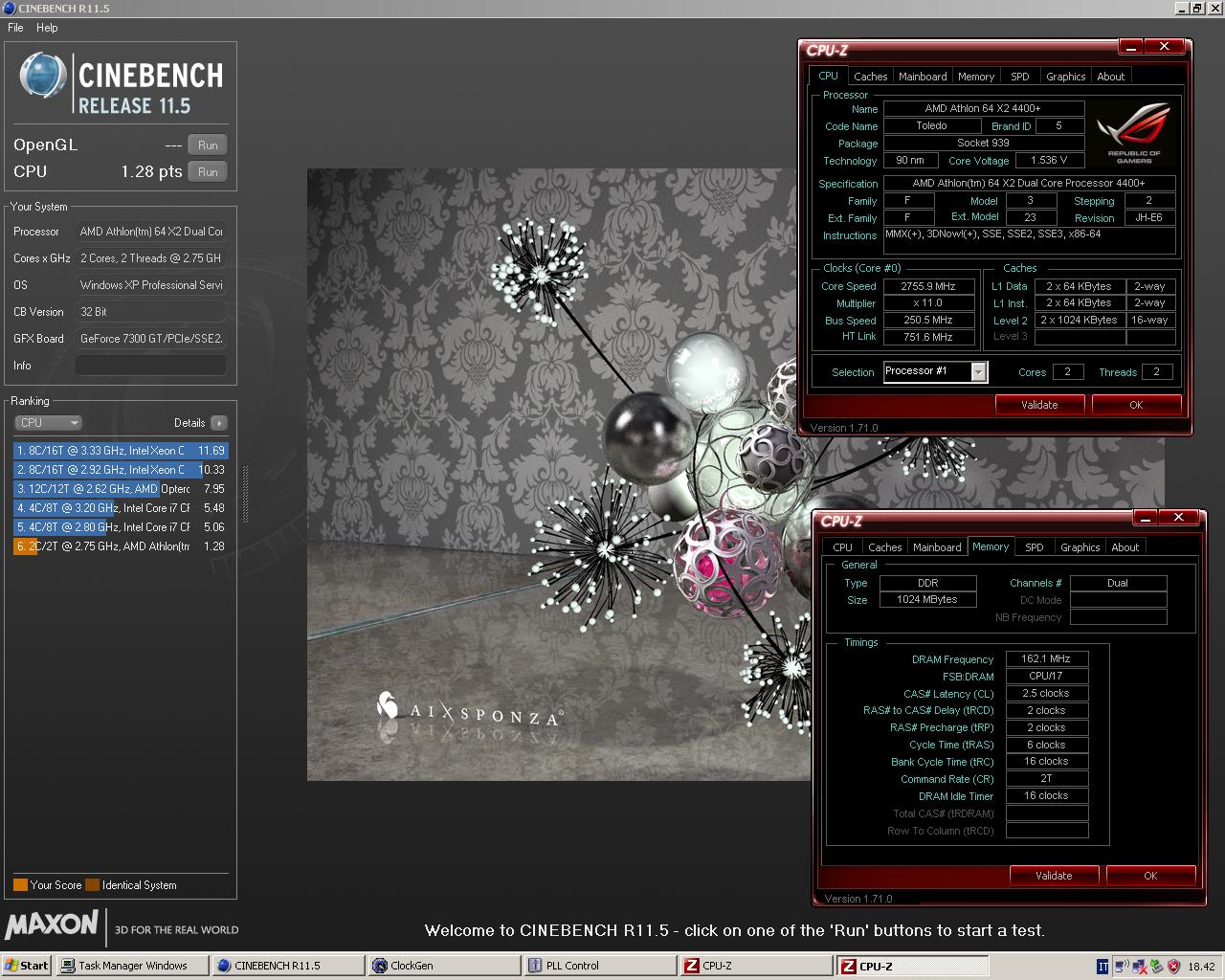The width and height of the screenshot is (1225, 980).
Task: Open Graphics tab in upper CPU-Z window
Action: point(1065,77)
